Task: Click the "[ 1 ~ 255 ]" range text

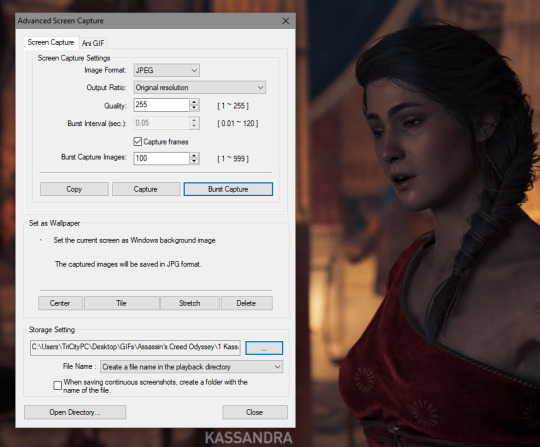Action: click(233, 106)
